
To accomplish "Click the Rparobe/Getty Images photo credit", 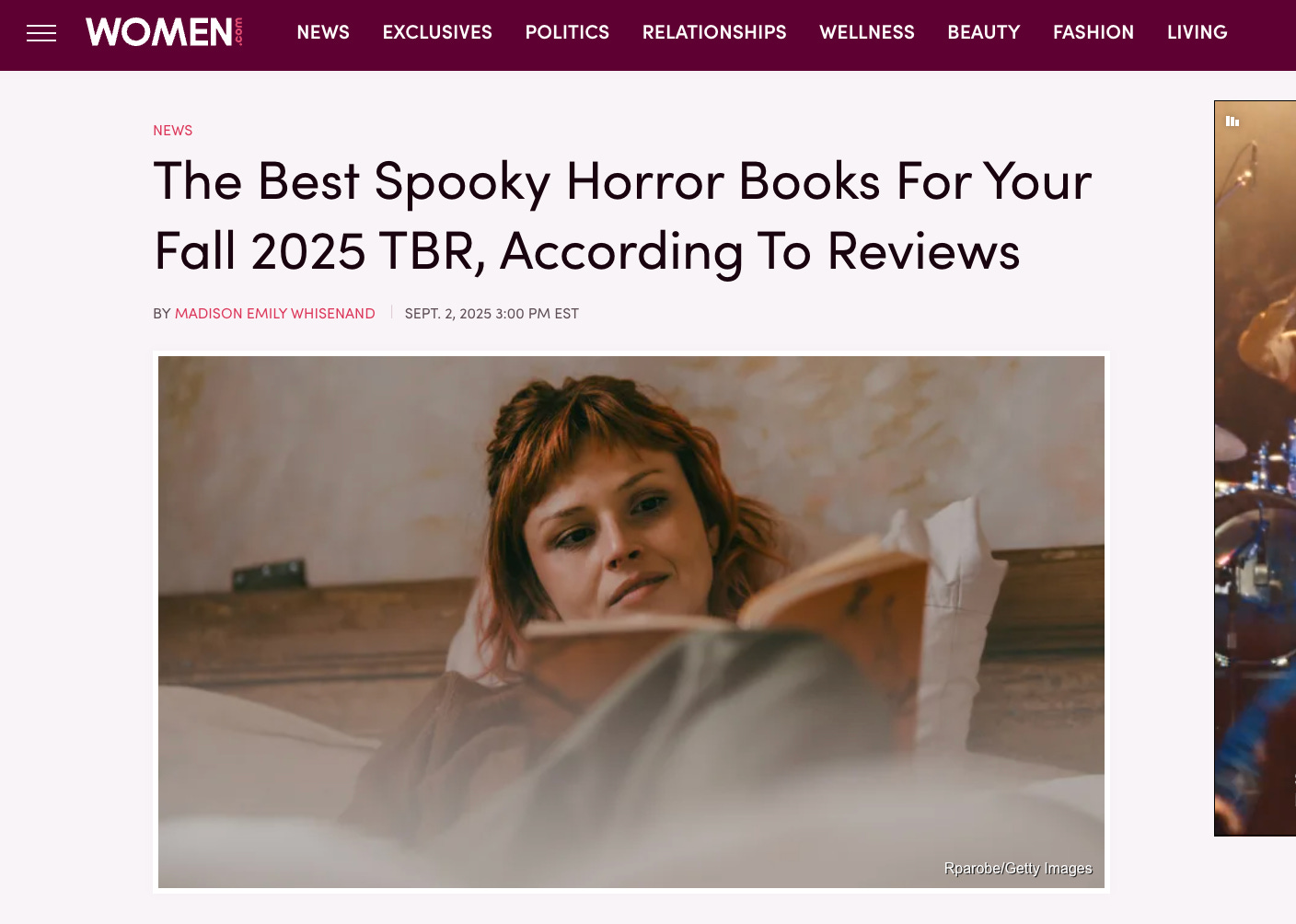I will 1018,869.
